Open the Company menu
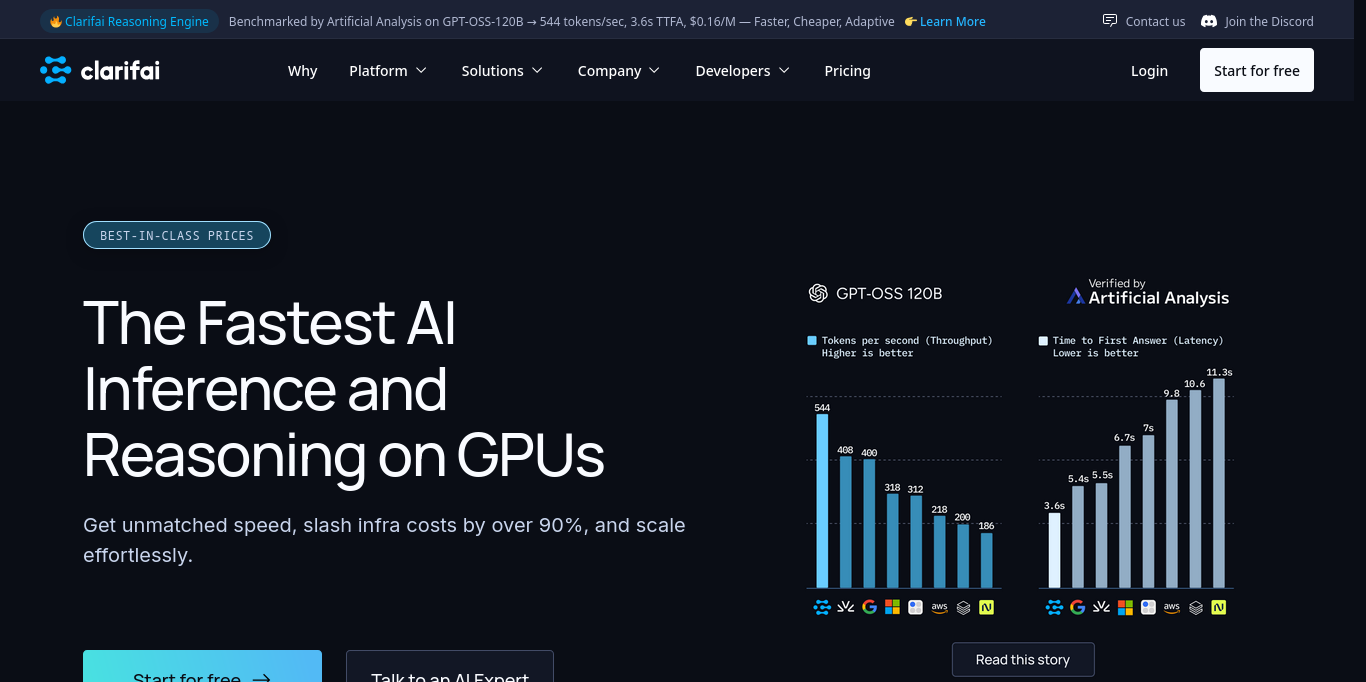Viewport: 1366px width, 682px height. click(618, 70)
